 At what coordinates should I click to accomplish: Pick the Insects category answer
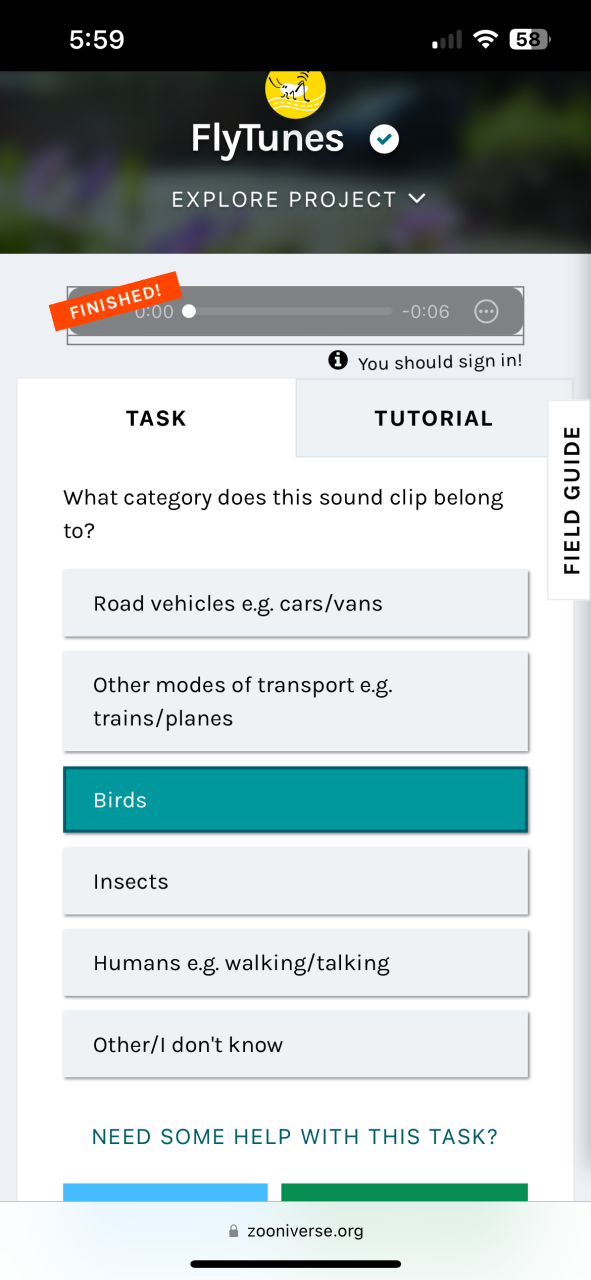295,881
